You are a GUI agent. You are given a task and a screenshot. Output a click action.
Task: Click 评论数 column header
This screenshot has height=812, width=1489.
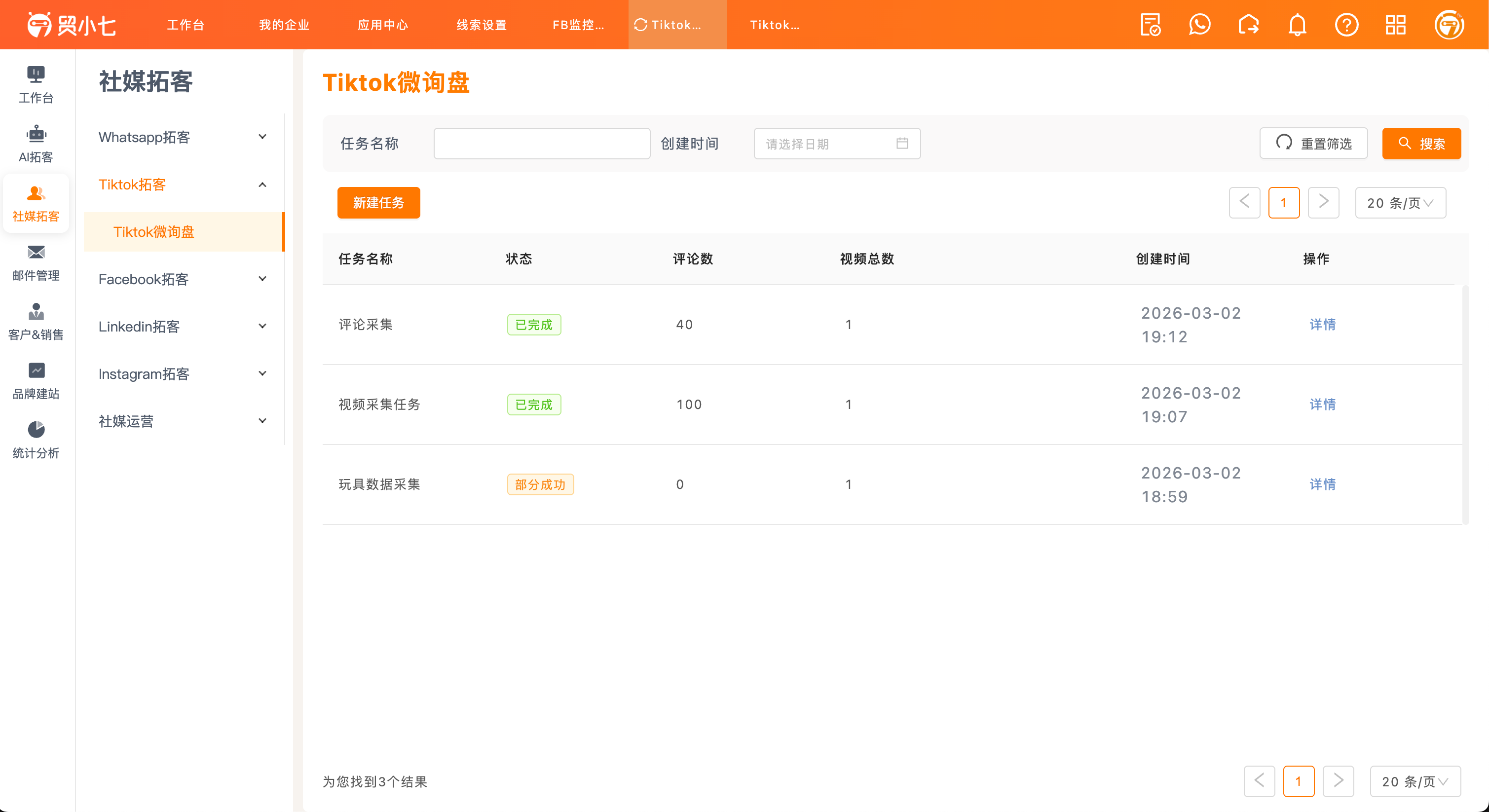point(693,259)
